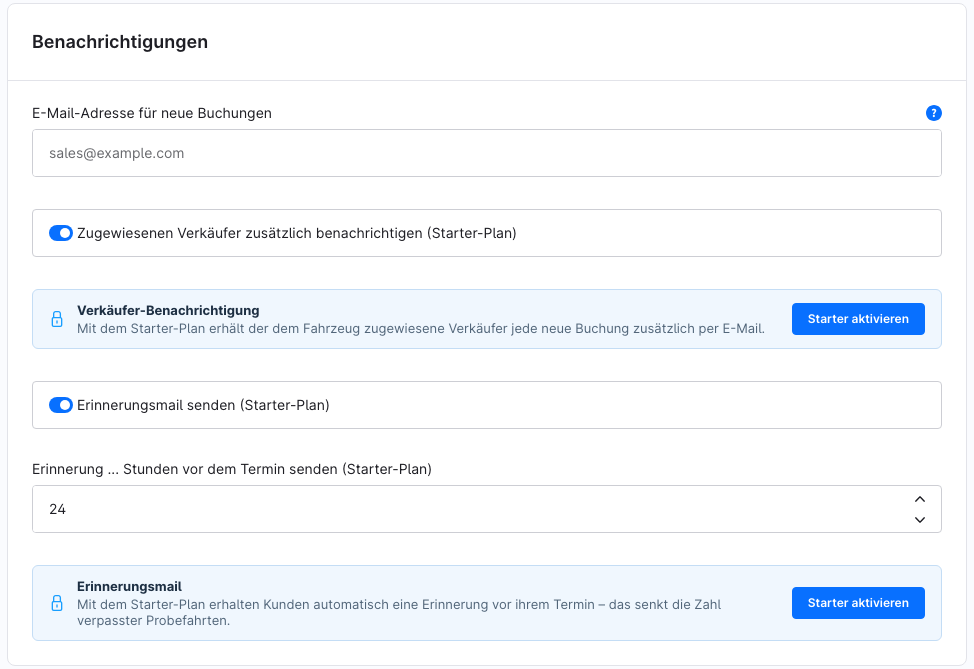
Task: Focus the reminder hours field showing 24
Action: [486, 509]
